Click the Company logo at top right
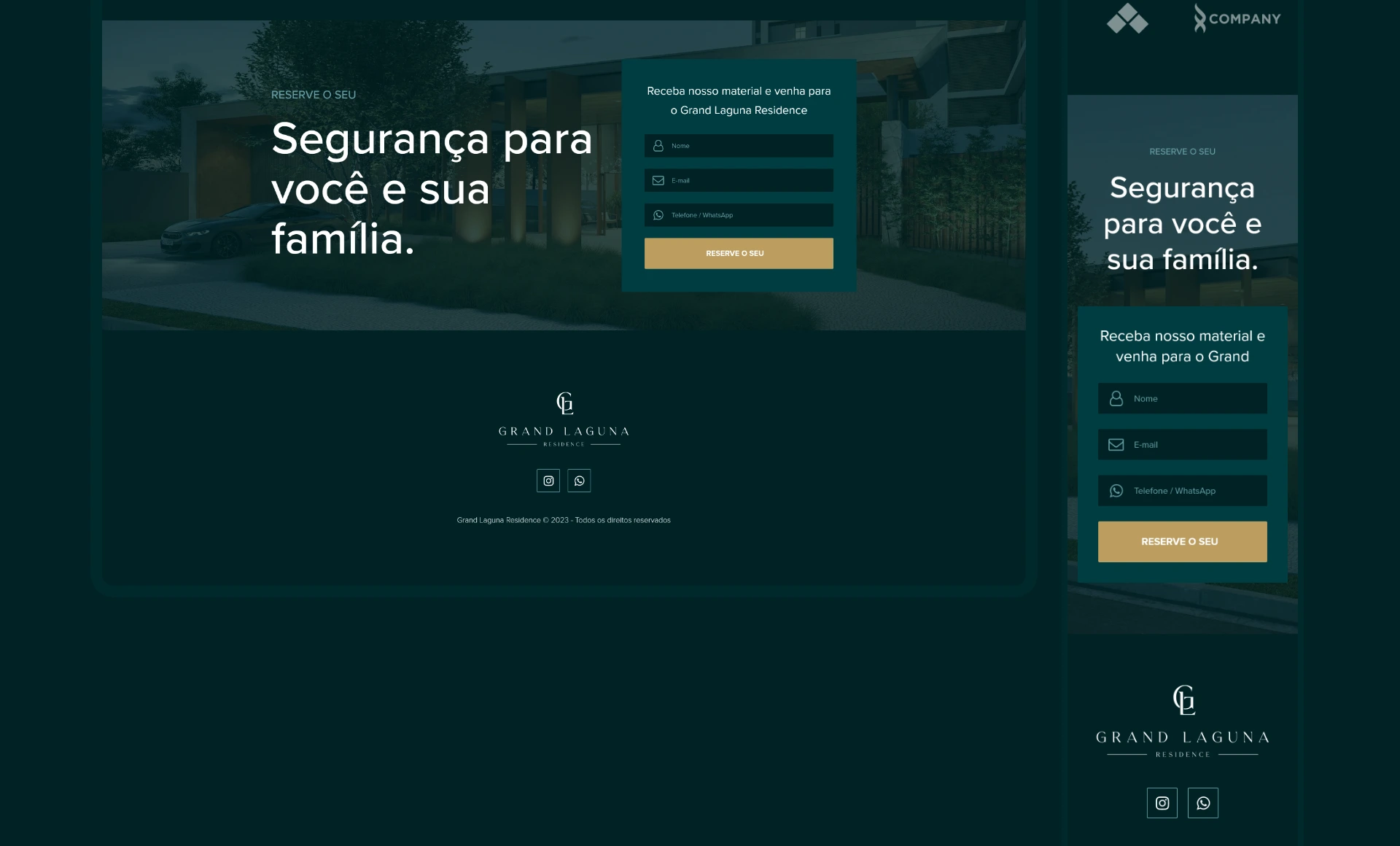The height and width of the screenshot is (846, 1400). point(1237,18)
